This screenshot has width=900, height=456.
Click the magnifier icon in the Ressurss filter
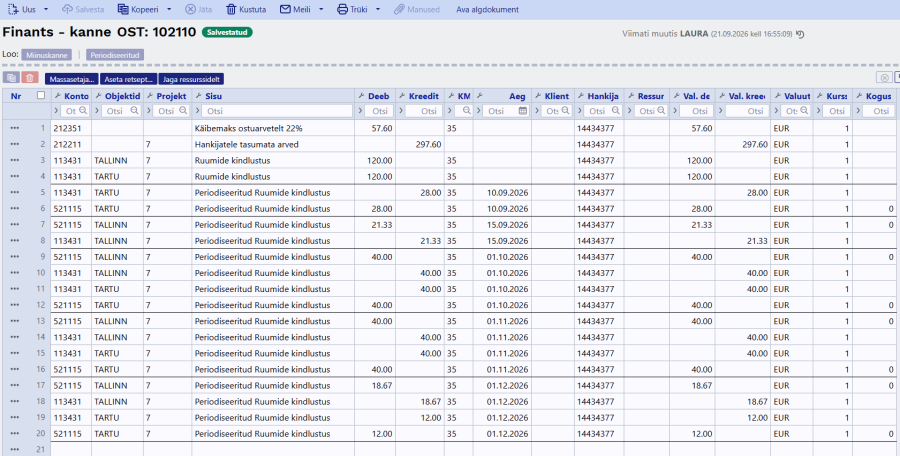click(x=660, y=111)
